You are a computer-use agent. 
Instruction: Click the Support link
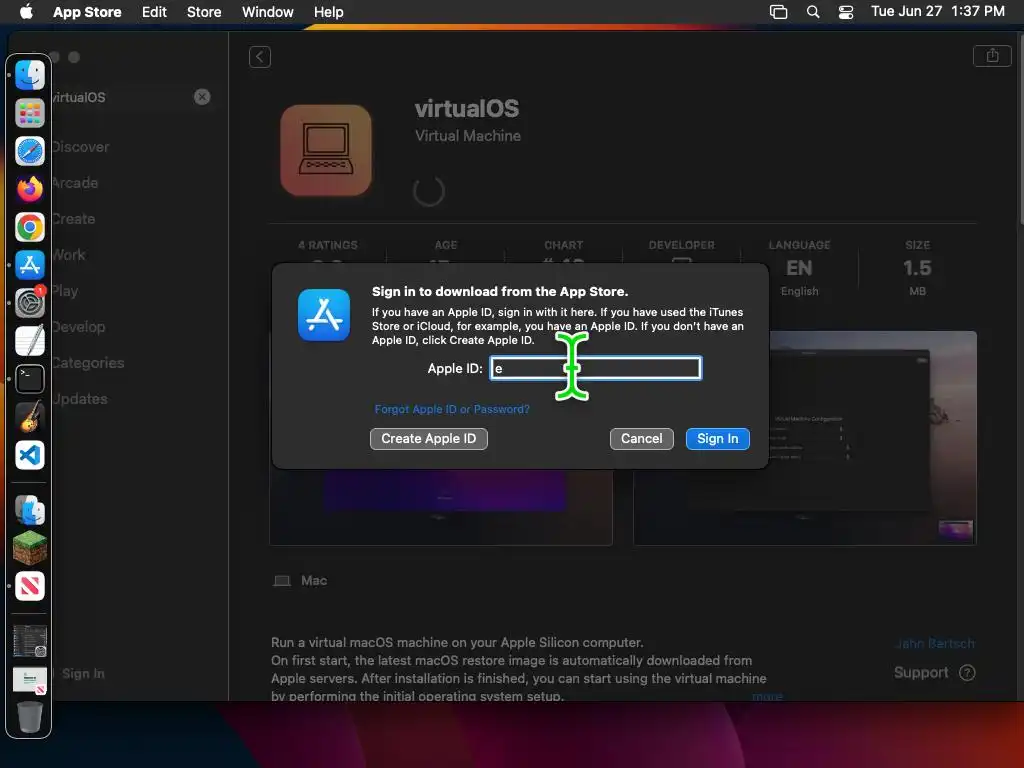point(934,673)
